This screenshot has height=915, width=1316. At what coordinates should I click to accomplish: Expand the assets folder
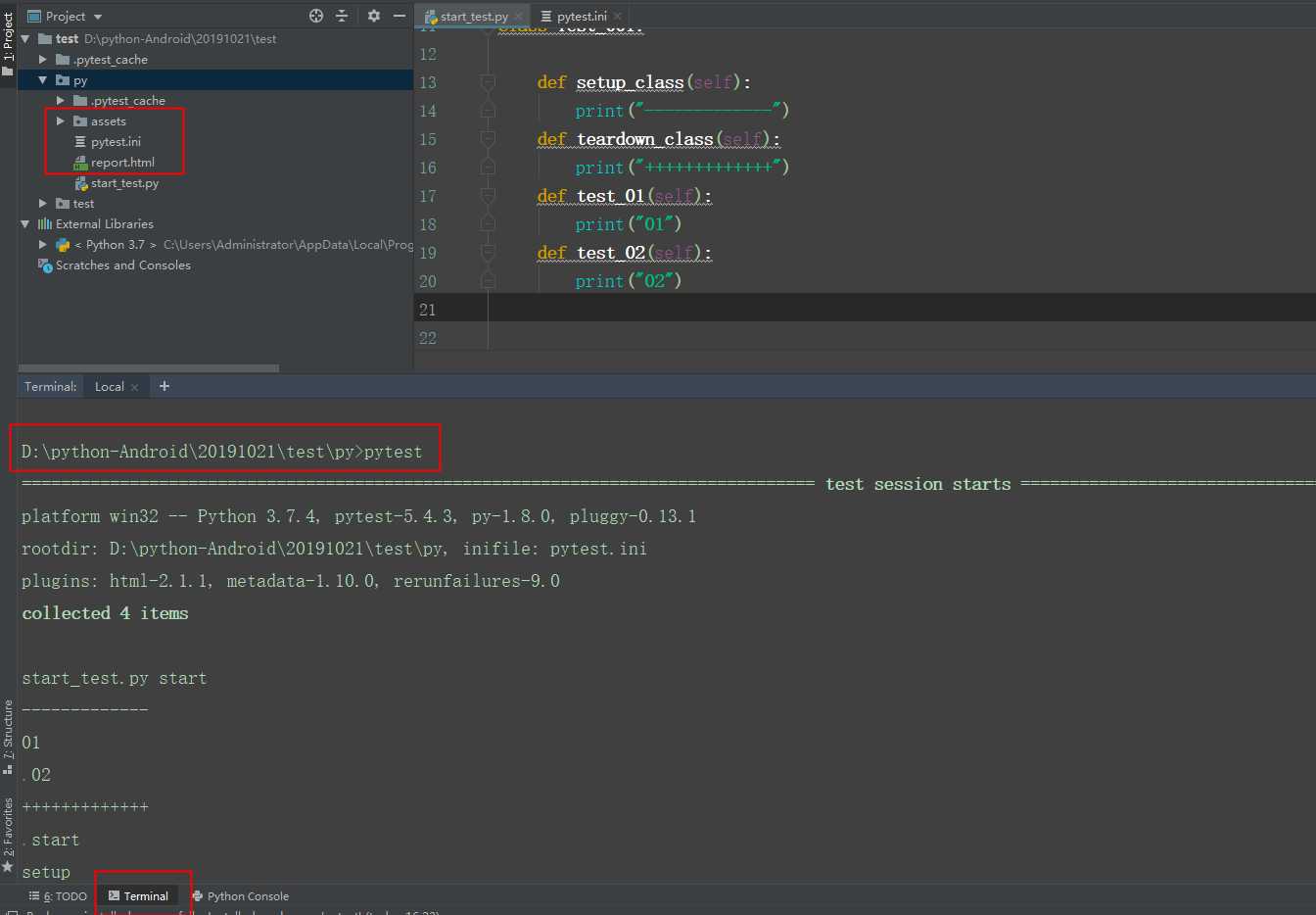pos(61,121)
